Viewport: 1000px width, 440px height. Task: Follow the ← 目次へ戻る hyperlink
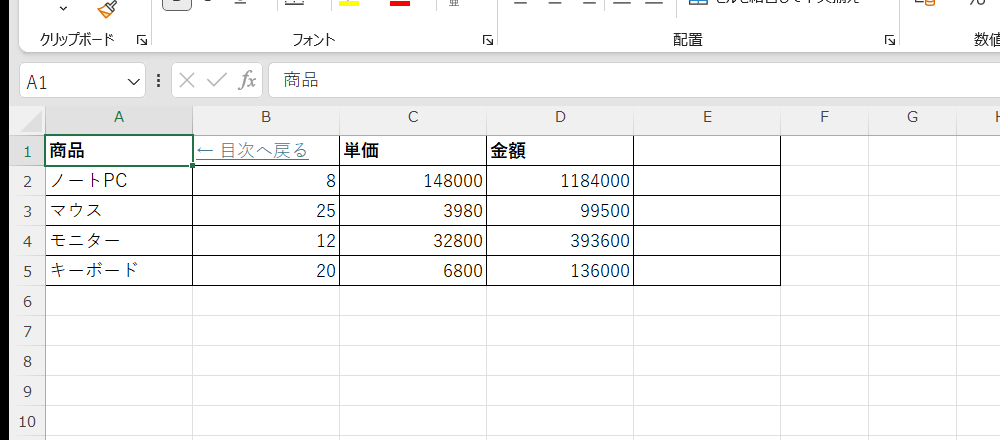click(252, 151)
